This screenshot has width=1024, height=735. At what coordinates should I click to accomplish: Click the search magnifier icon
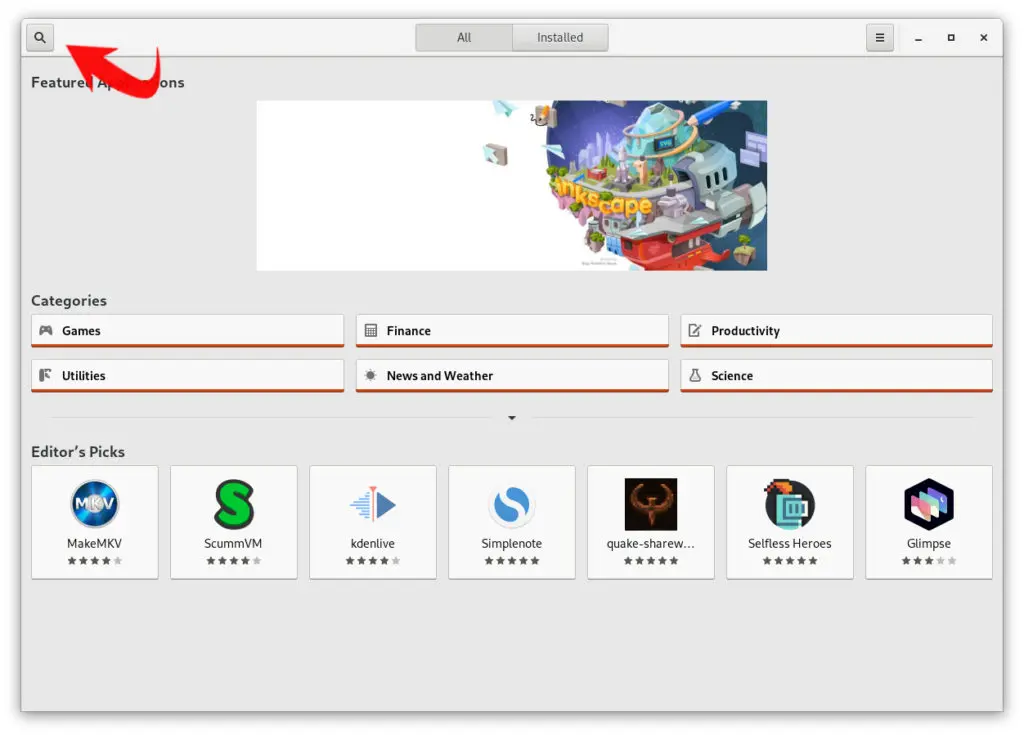point(40,38)
